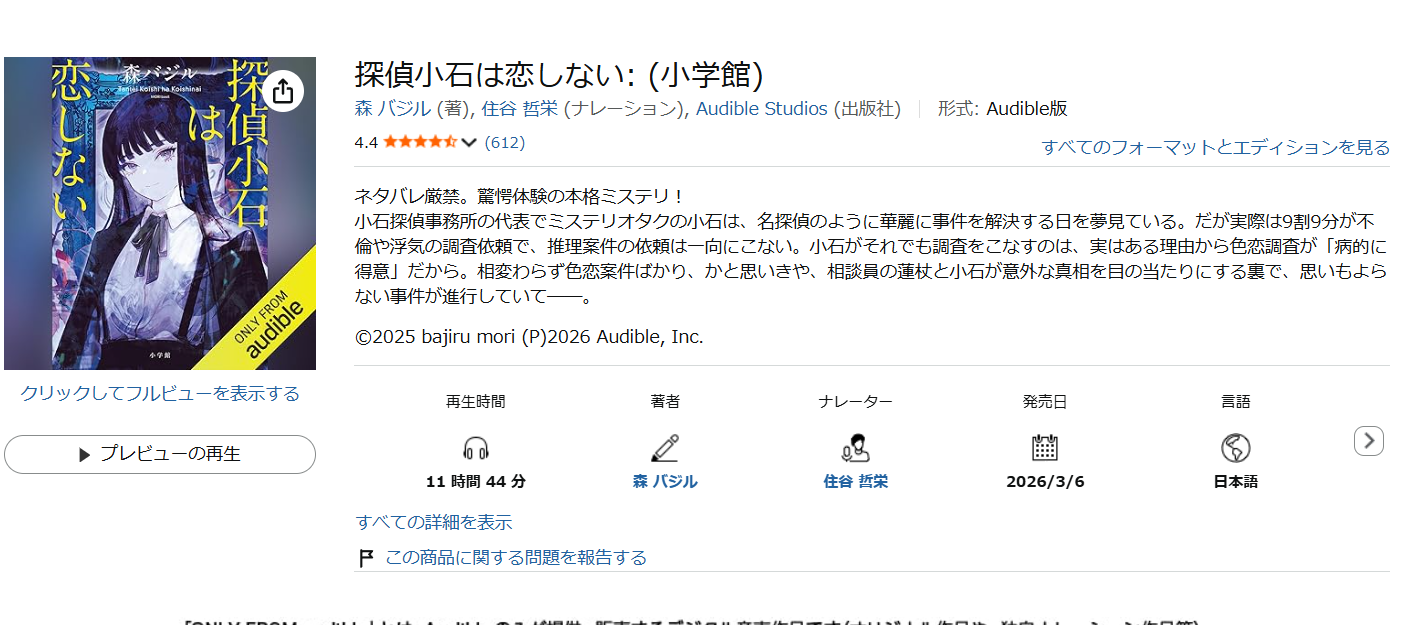1415x625 pixels.
Task: Click the 形式: Audible版 format text
Action: coord(1003,108)
